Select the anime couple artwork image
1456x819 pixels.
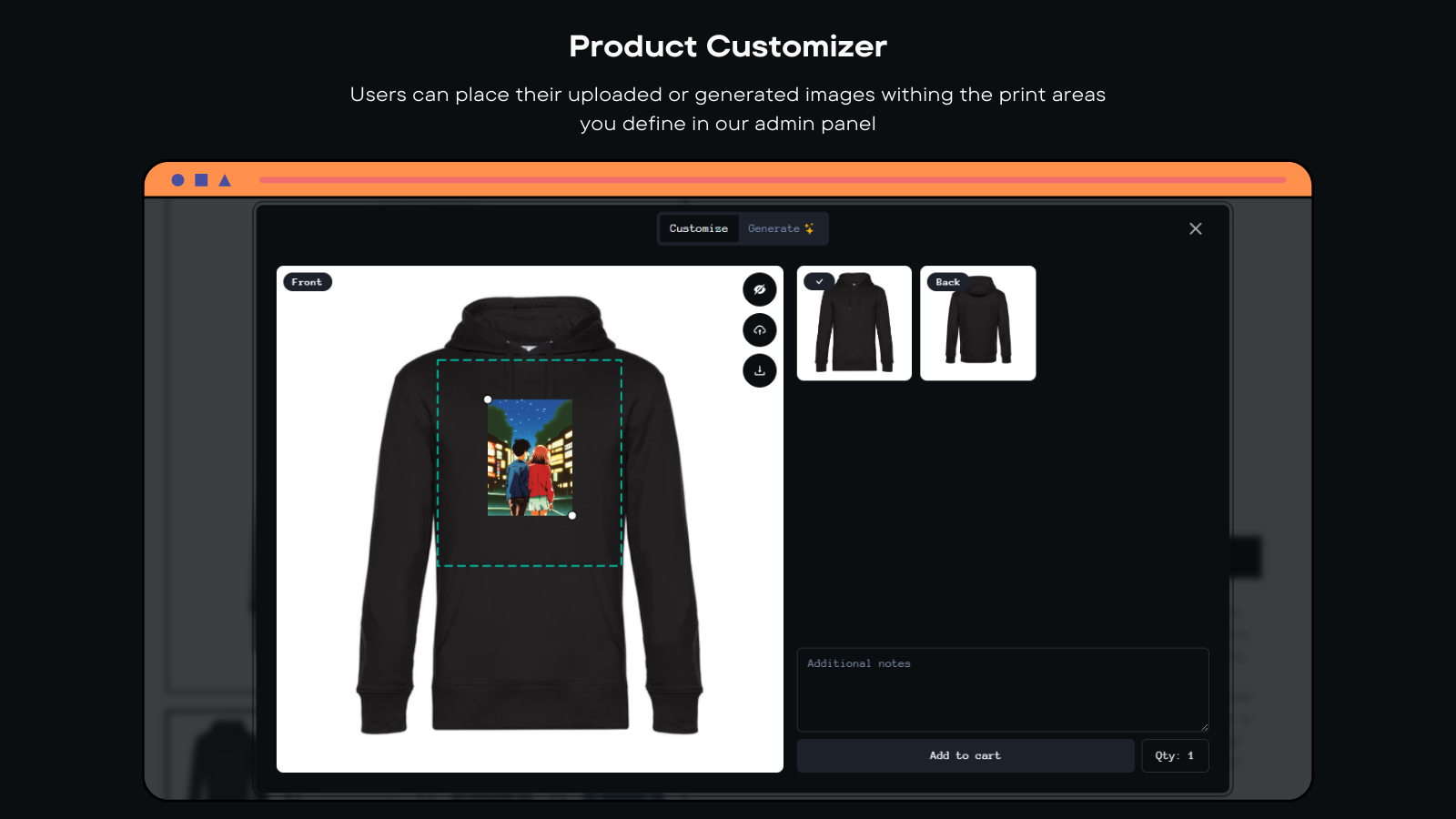click(530, 458)
